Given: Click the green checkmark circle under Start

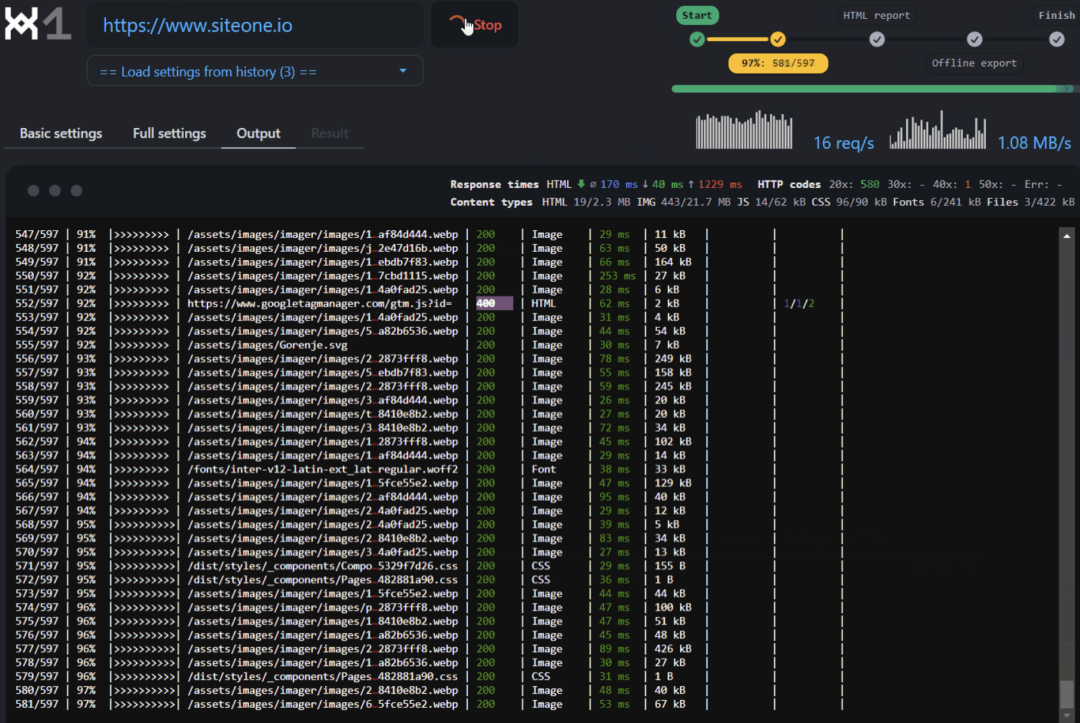Looking at the screenshot, I should 697,39.
